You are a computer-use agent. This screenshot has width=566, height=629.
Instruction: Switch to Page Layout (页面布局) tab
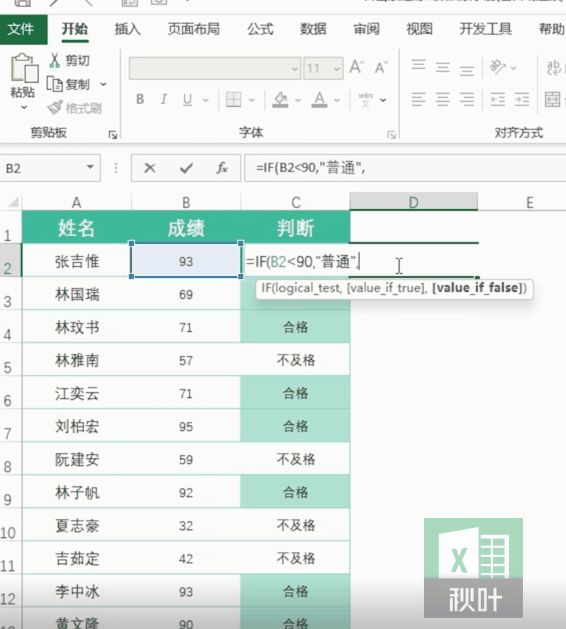coord(194,29)
